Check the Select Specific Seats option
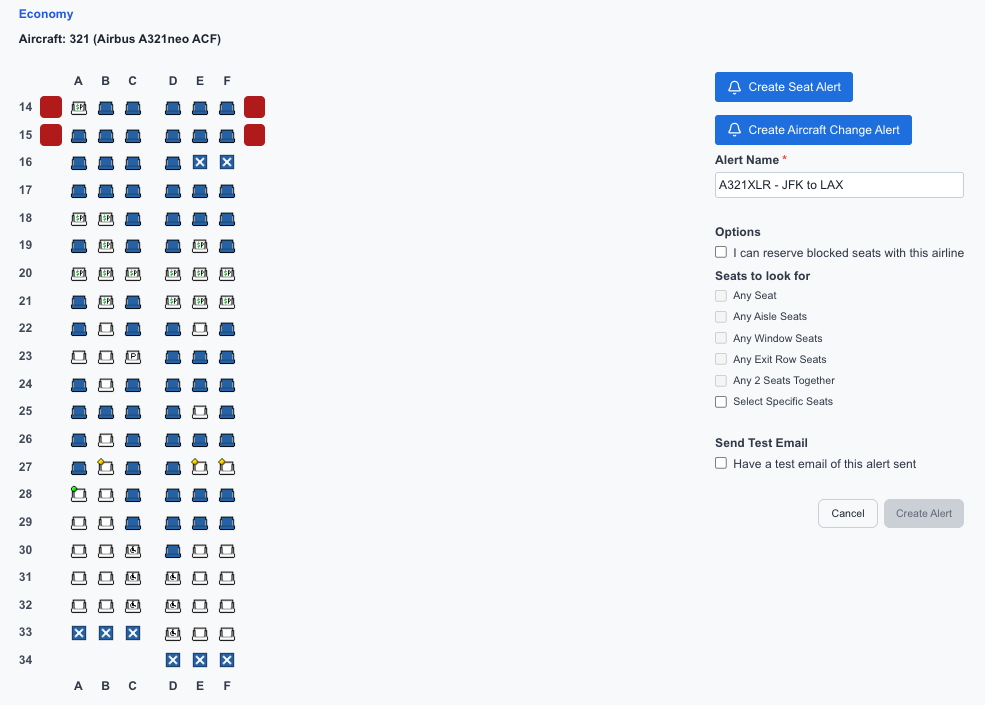This screenshot has width=985, height=705. pos(721,401)
